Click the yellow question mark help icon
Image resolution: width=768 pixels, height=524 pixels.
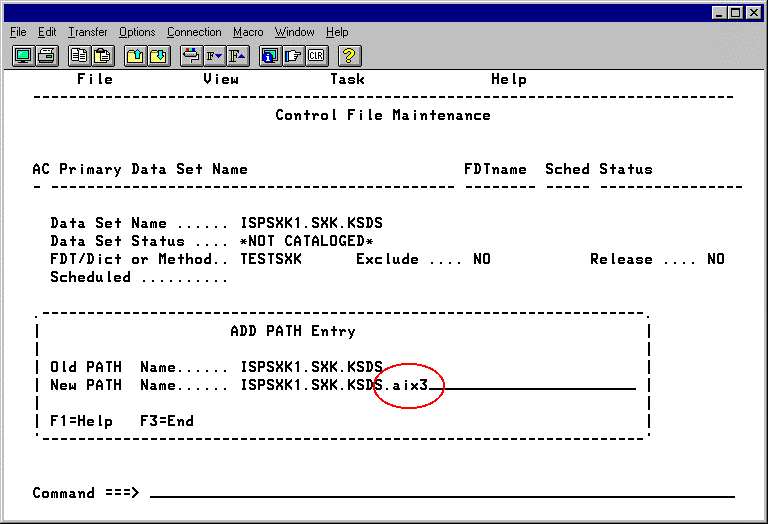click(x=350, y=56)
